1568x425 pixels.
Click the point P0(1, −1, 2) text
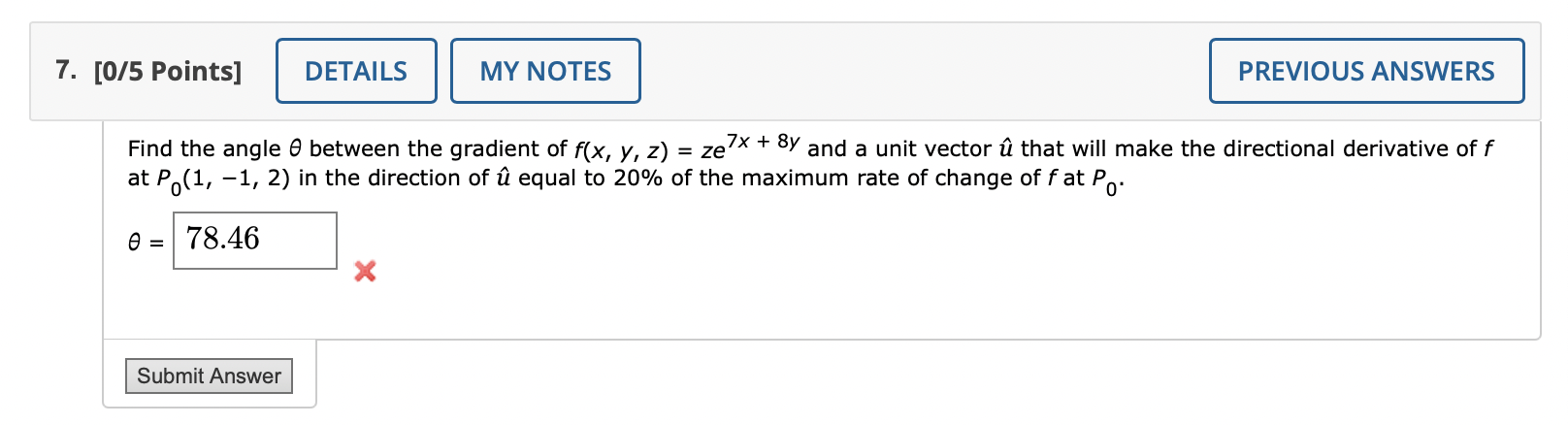tap(209, 180)
